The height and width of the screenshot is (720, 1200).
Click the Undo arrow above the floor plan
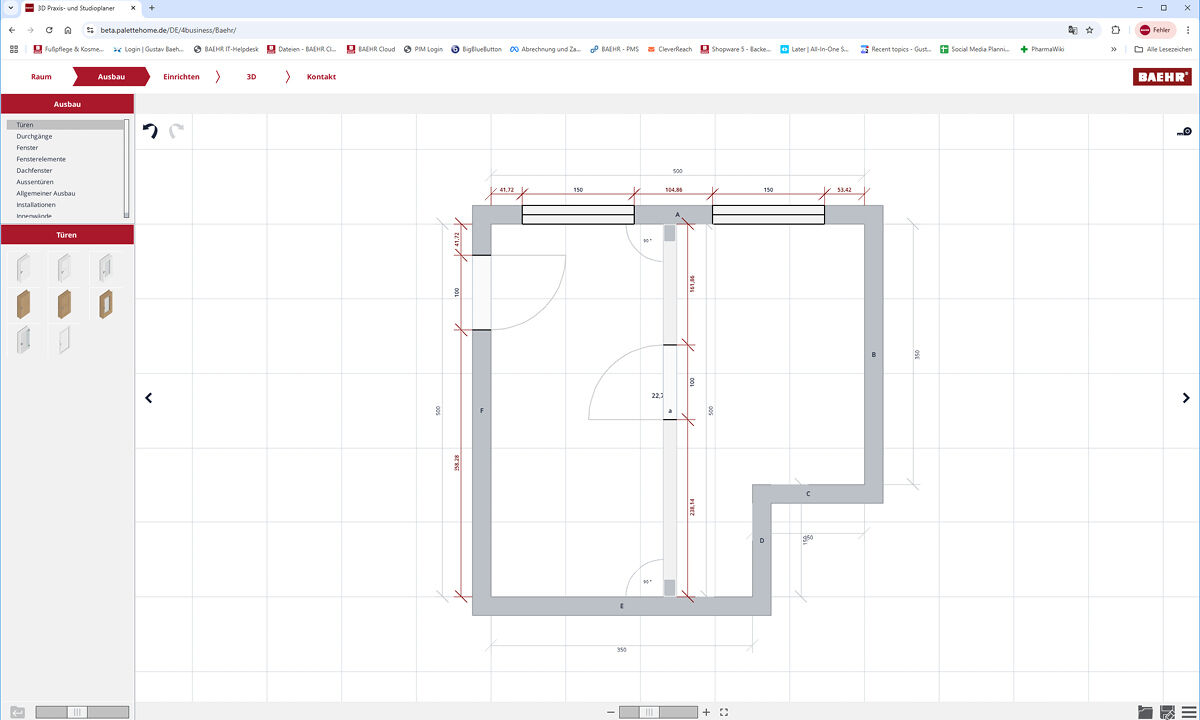pyautogui.click(x=150, y=130)
